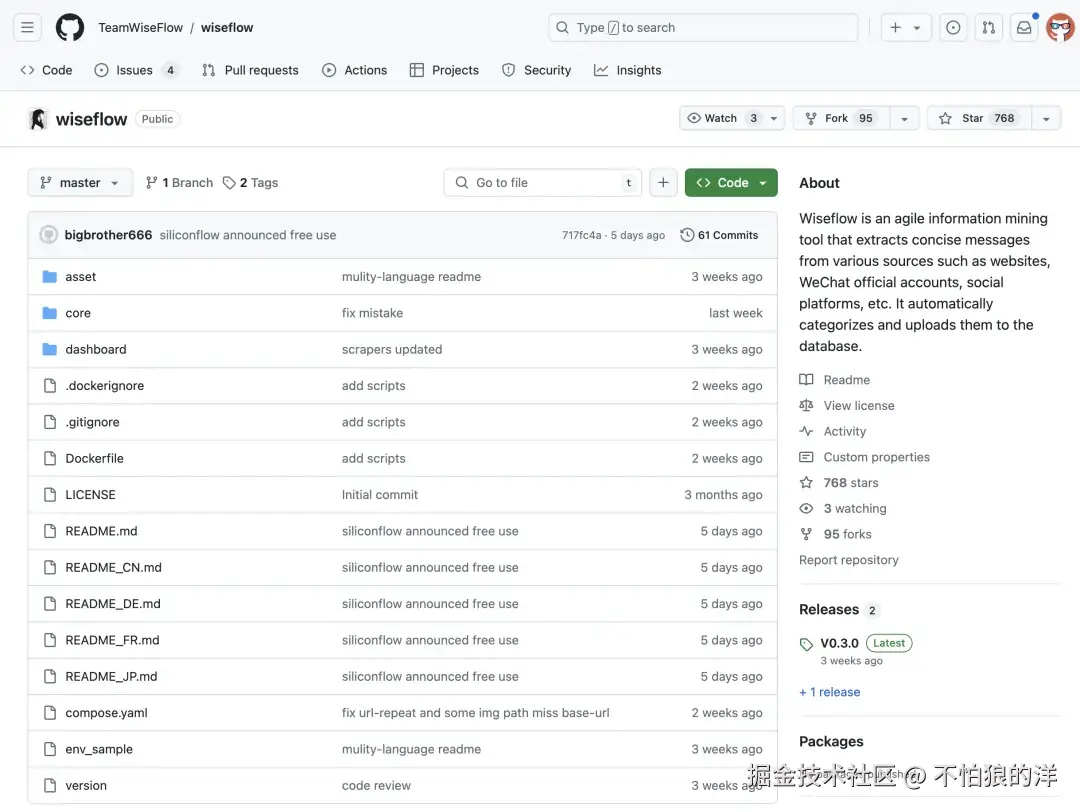Open the .gitignore file
This screenshot has height=812, width=1080.
tap(92, 422)
